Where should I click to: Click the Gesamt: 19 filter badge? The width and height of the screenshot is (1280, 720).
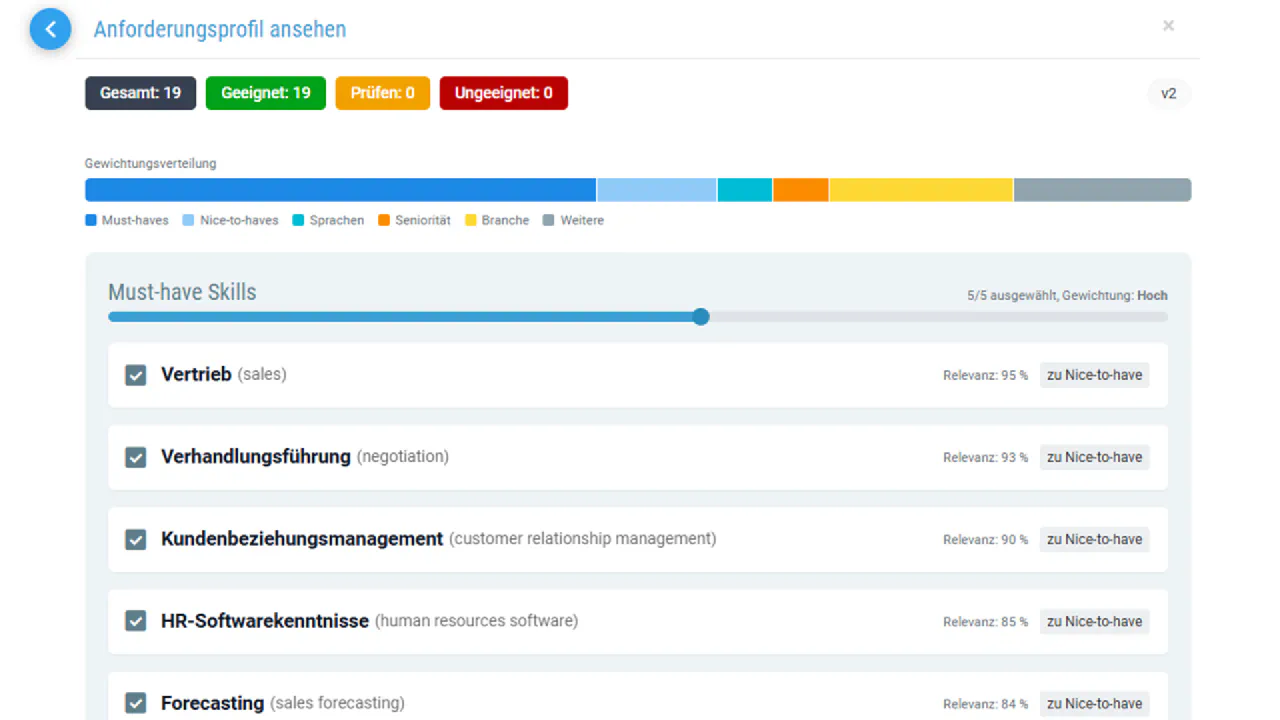[140, 93]
